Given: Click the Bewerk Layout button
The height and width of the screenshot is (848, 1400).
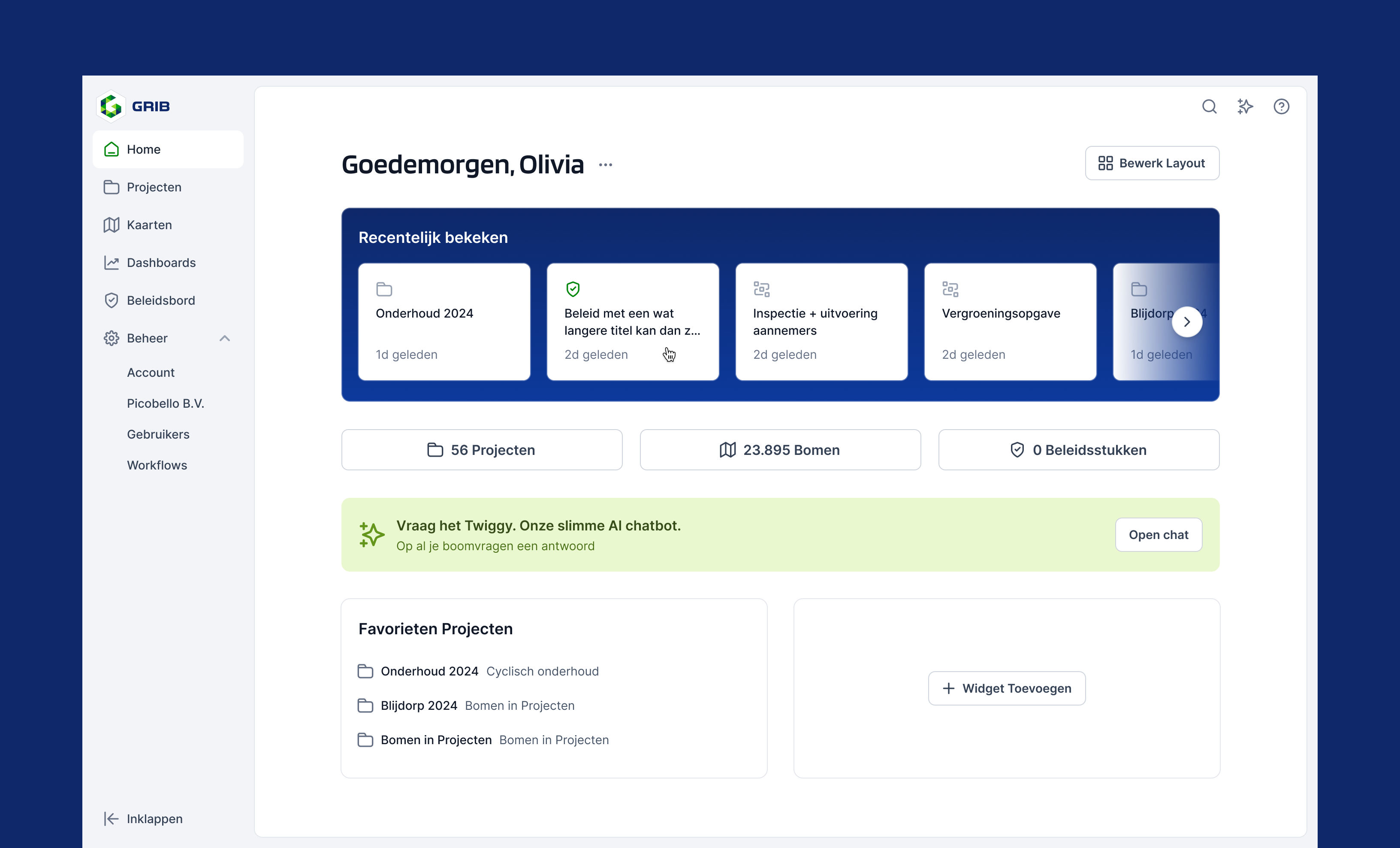Looking at the screenshot, I should pos(1152,163).
